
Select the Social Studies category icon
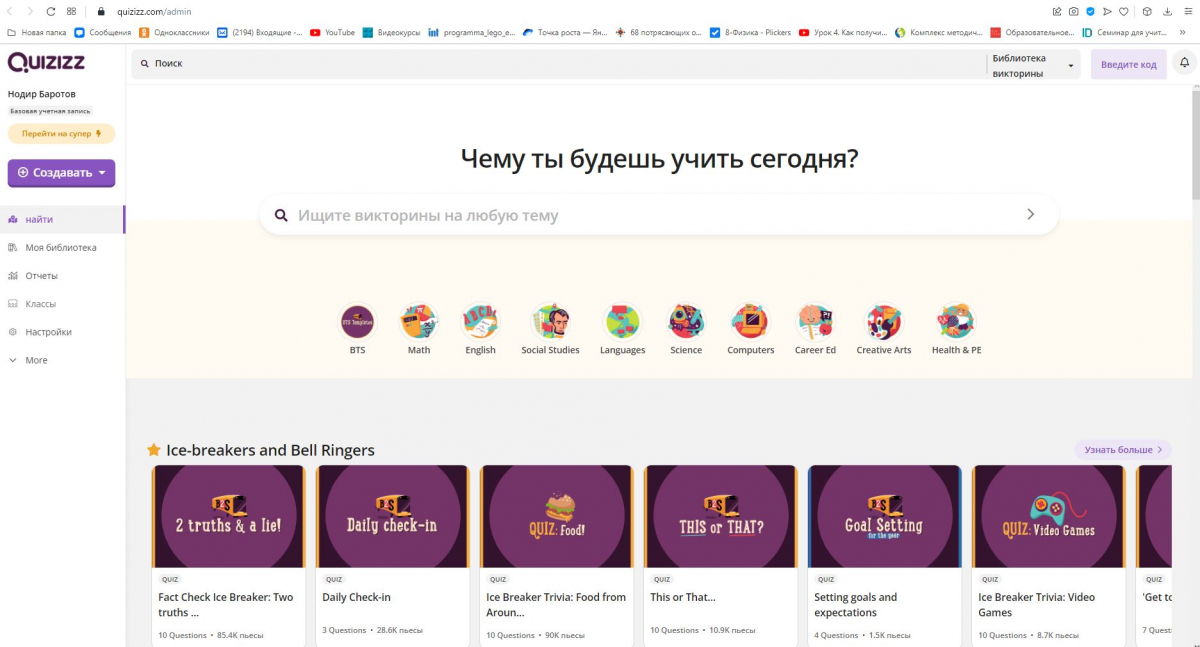coord(550,322)
